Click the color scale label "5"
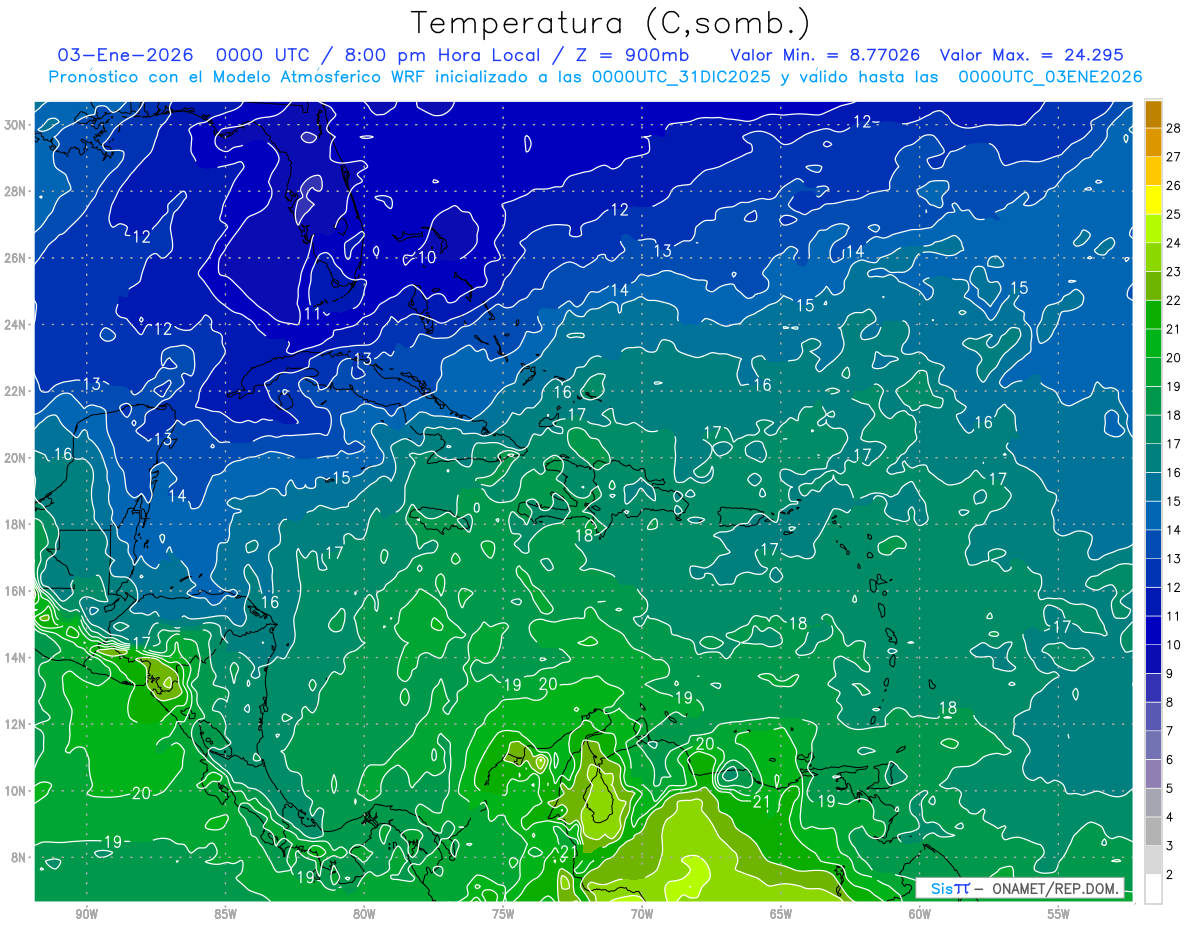1200x927 pixels. tap(1170, 789)
